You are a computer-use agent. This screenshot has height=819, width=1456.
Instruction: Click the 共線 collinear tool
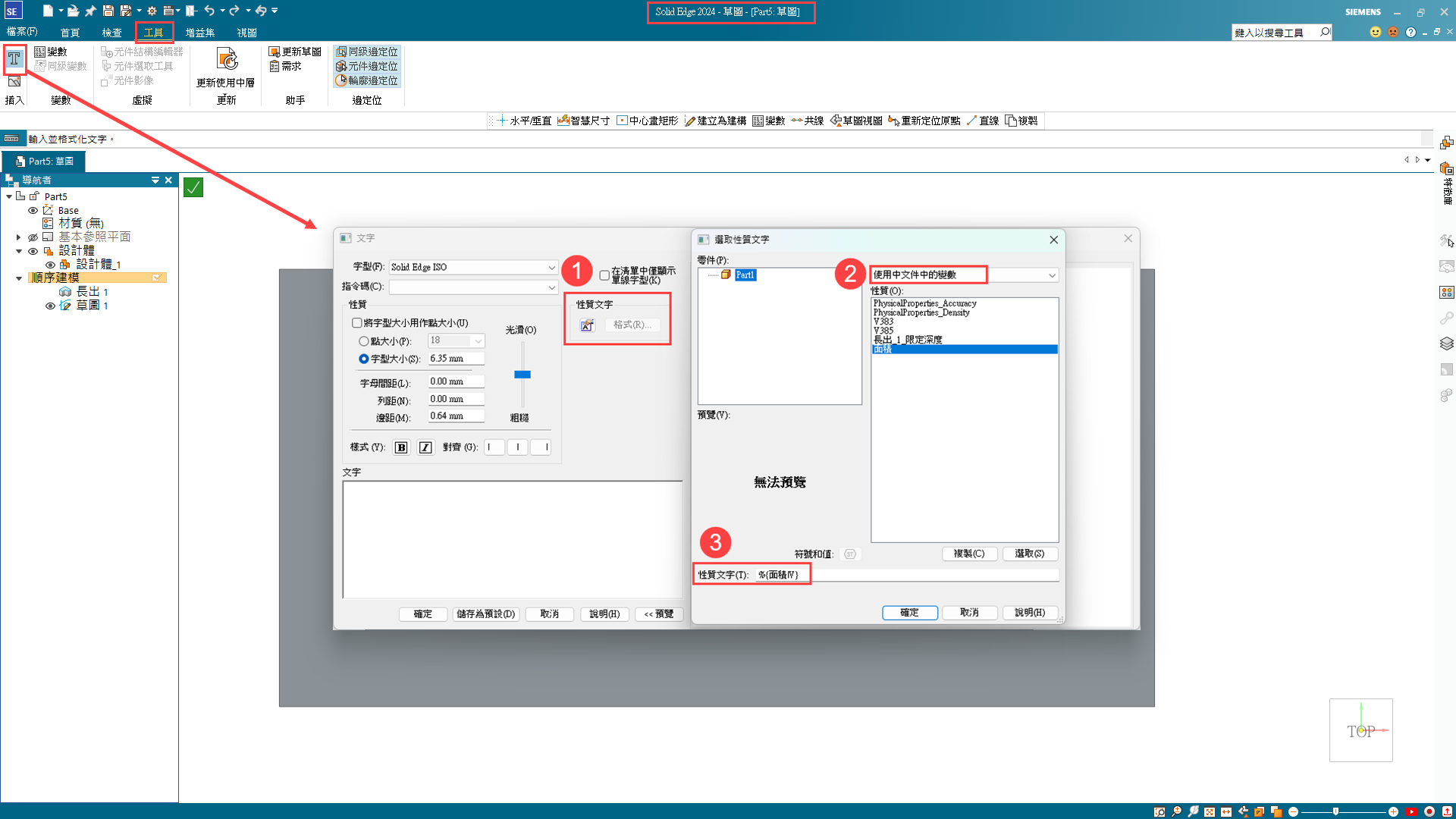807,121
